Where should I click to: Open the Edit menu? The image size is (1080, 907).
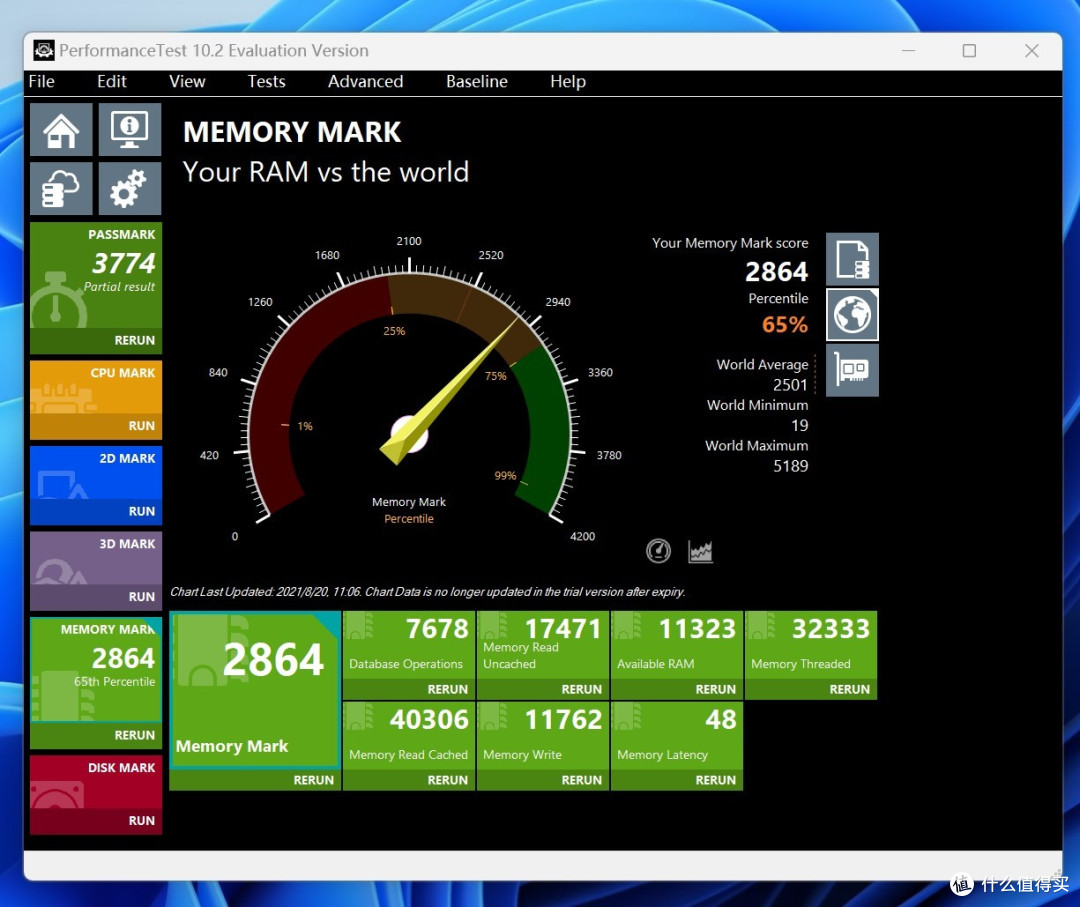[112, 81]
